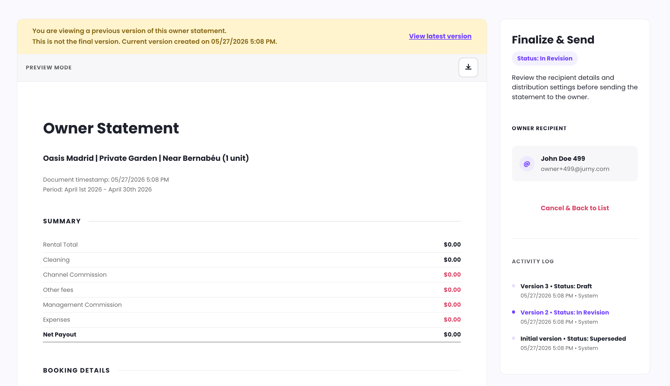Click the Rental Total $0.00 amount
Viewport: 670px width, 386px height.
tap(452, 245)
